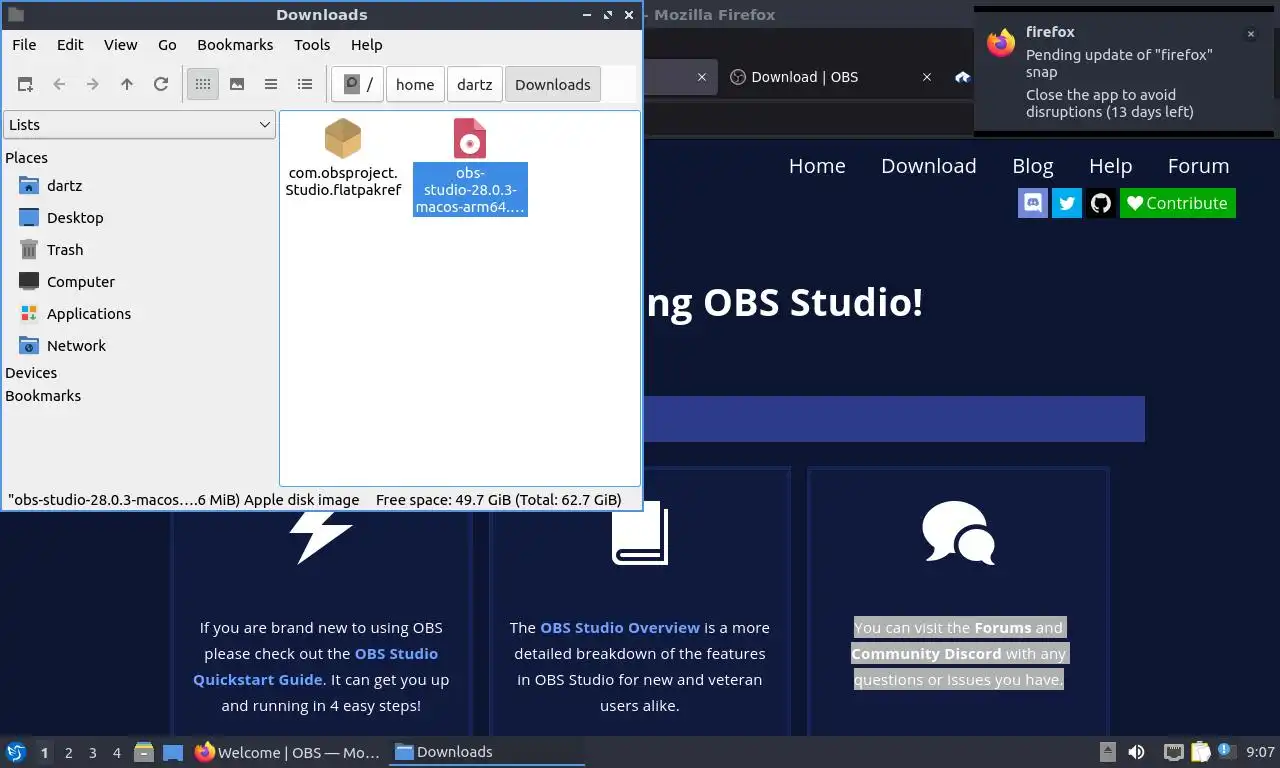The image size is (1280, 768).
Task: Expand the Bookmarks section in sidebar
Action: tap(43, 396)
